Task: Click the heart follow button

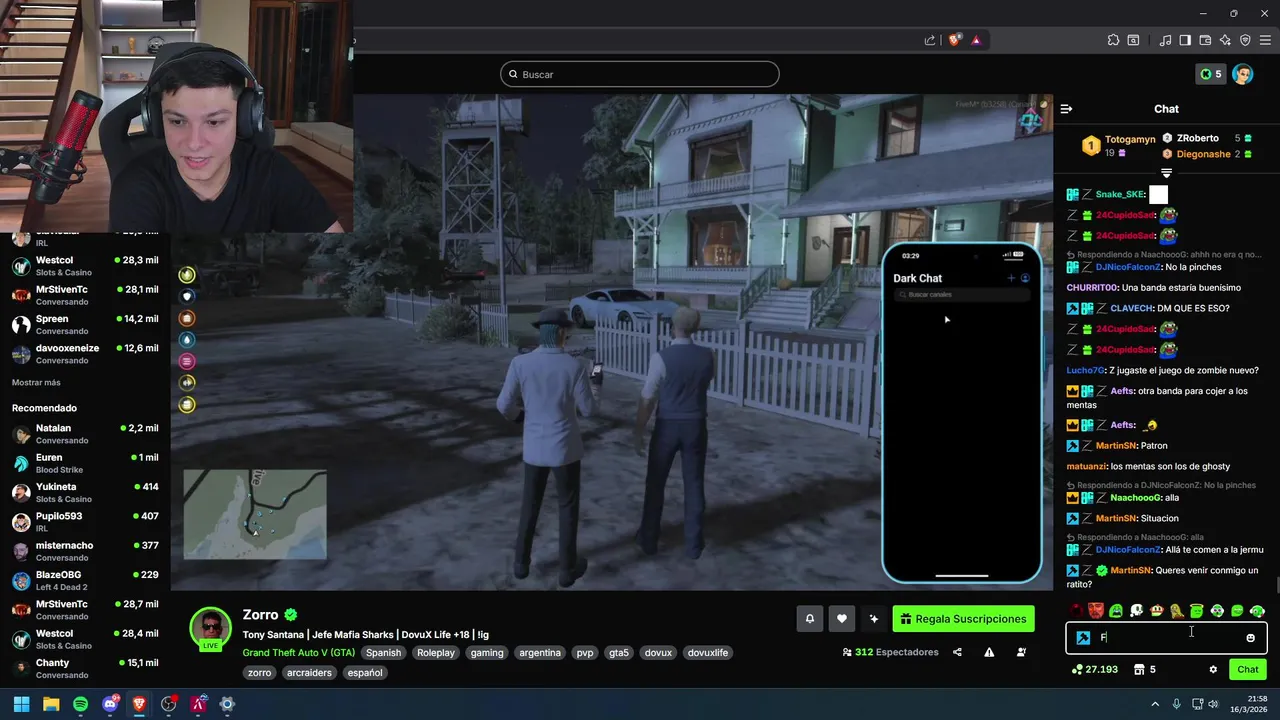Action: click(x=842, y=619)
